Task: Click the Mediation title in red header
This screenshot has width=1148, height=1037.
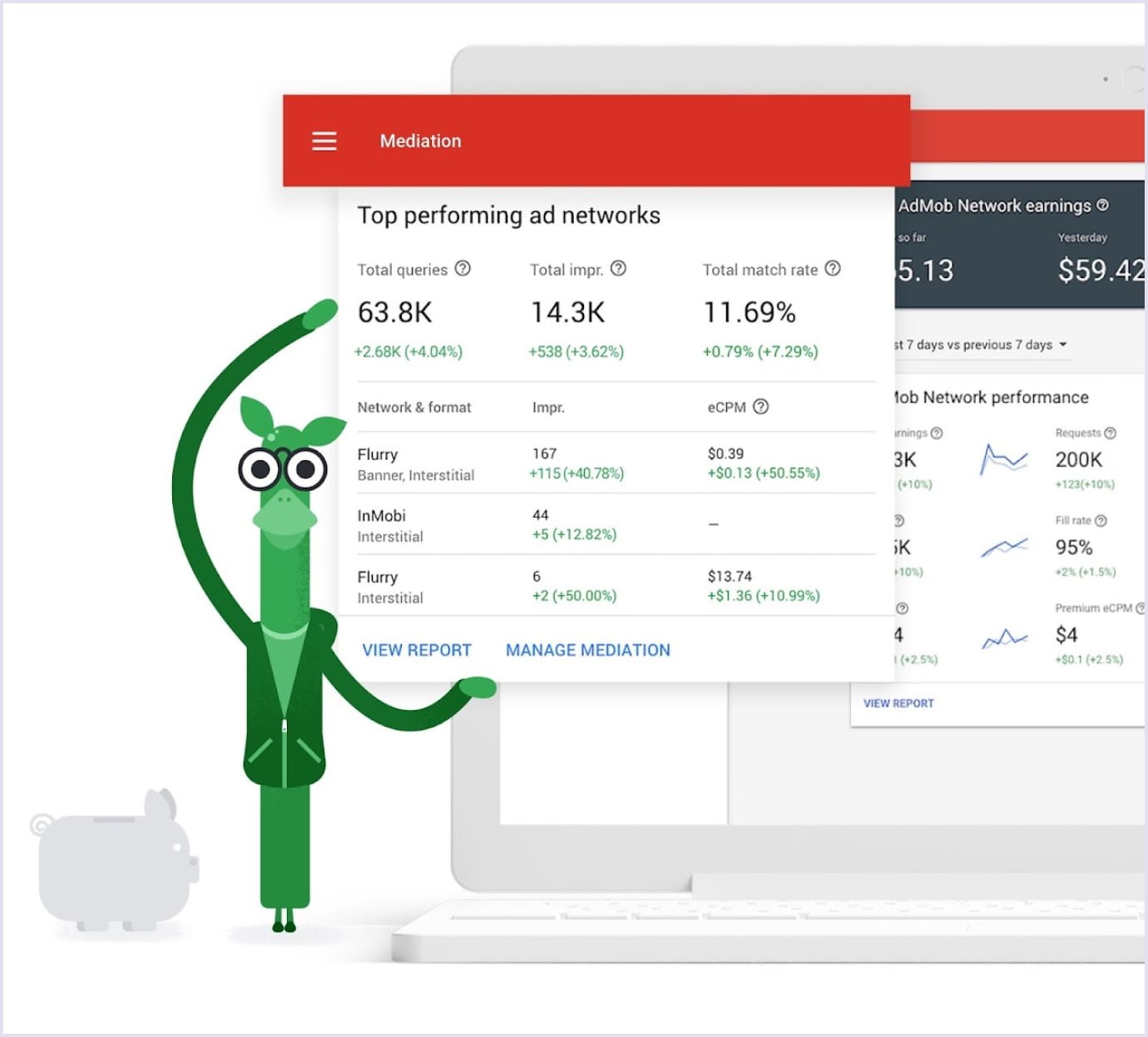Action: [x=420, y=141]
